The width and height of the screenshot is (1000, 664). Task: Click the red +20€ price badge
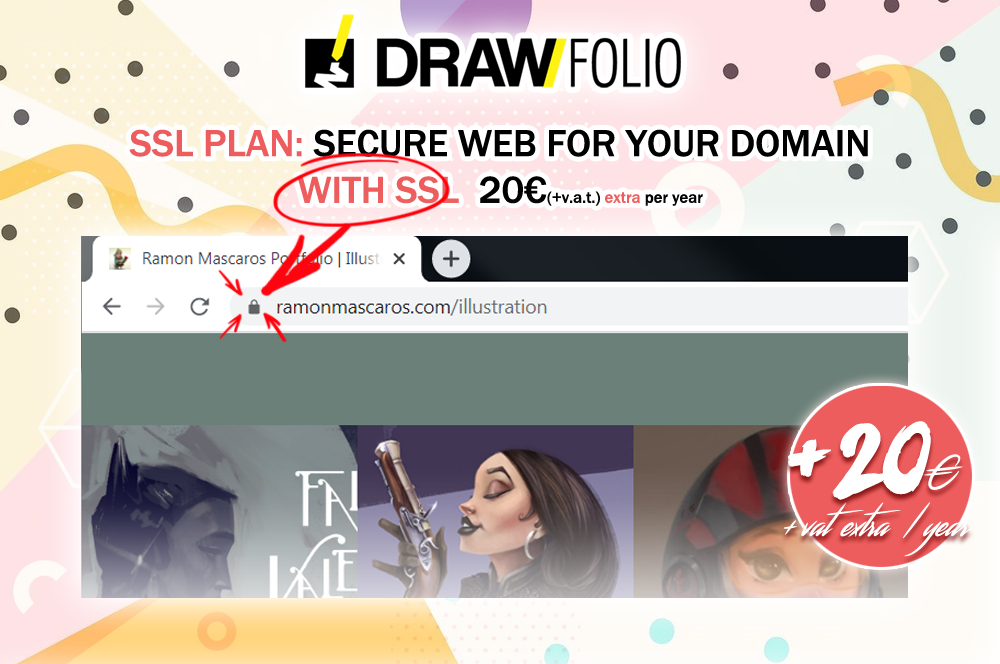[879, 477]
